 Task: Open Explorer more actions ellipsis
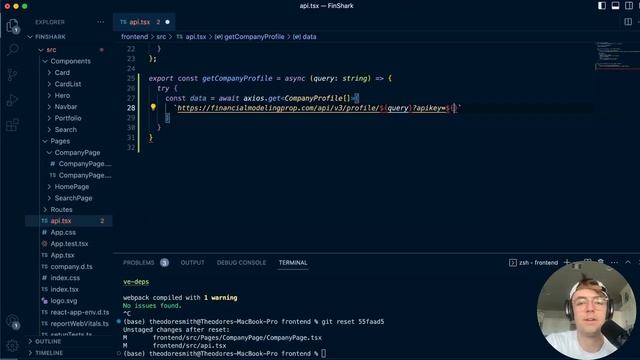[x=100, y=22]
